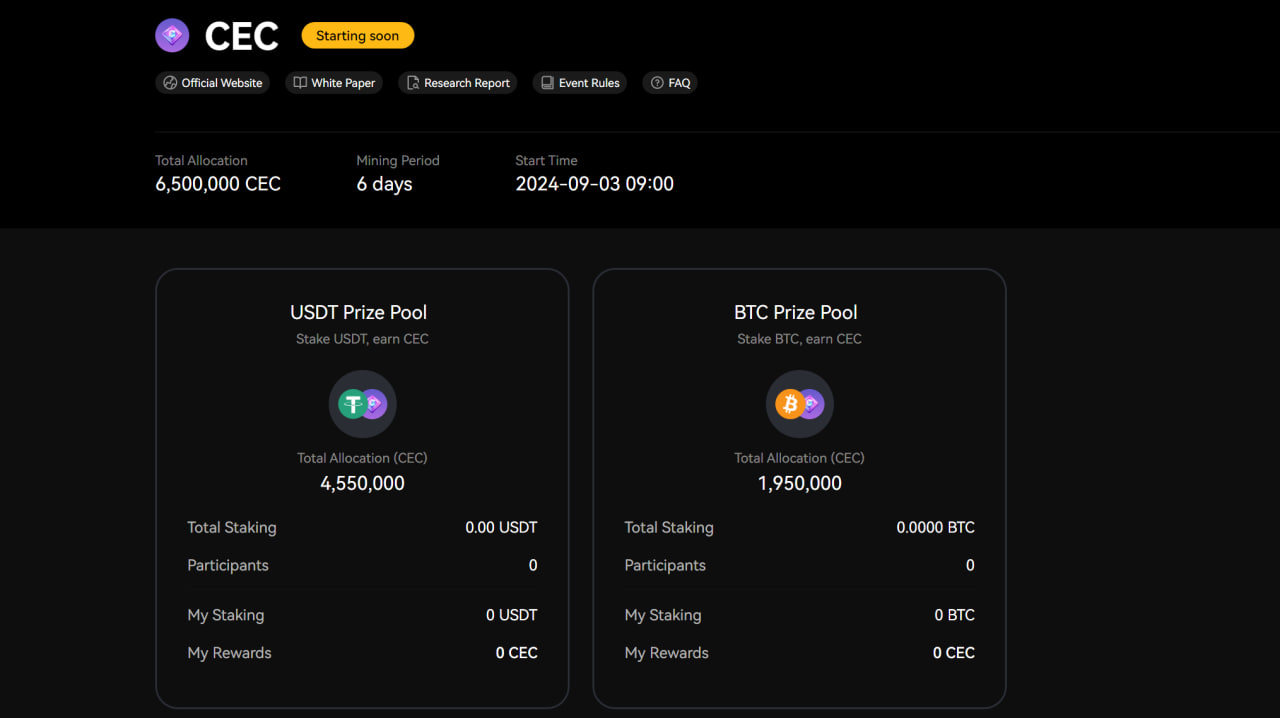1280x718 pixels.
Task: Open the FAQ page
Action: click(680, 83)
